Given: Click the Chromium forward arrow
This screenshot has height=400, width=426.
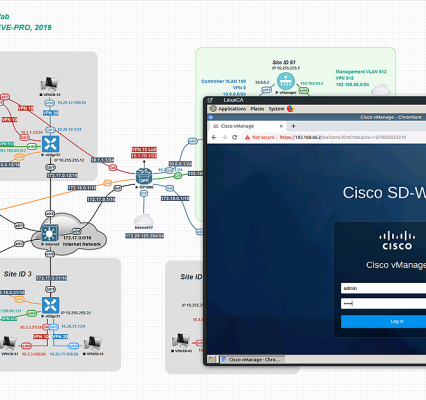Looking at the screenshot, I should point(224,137).
